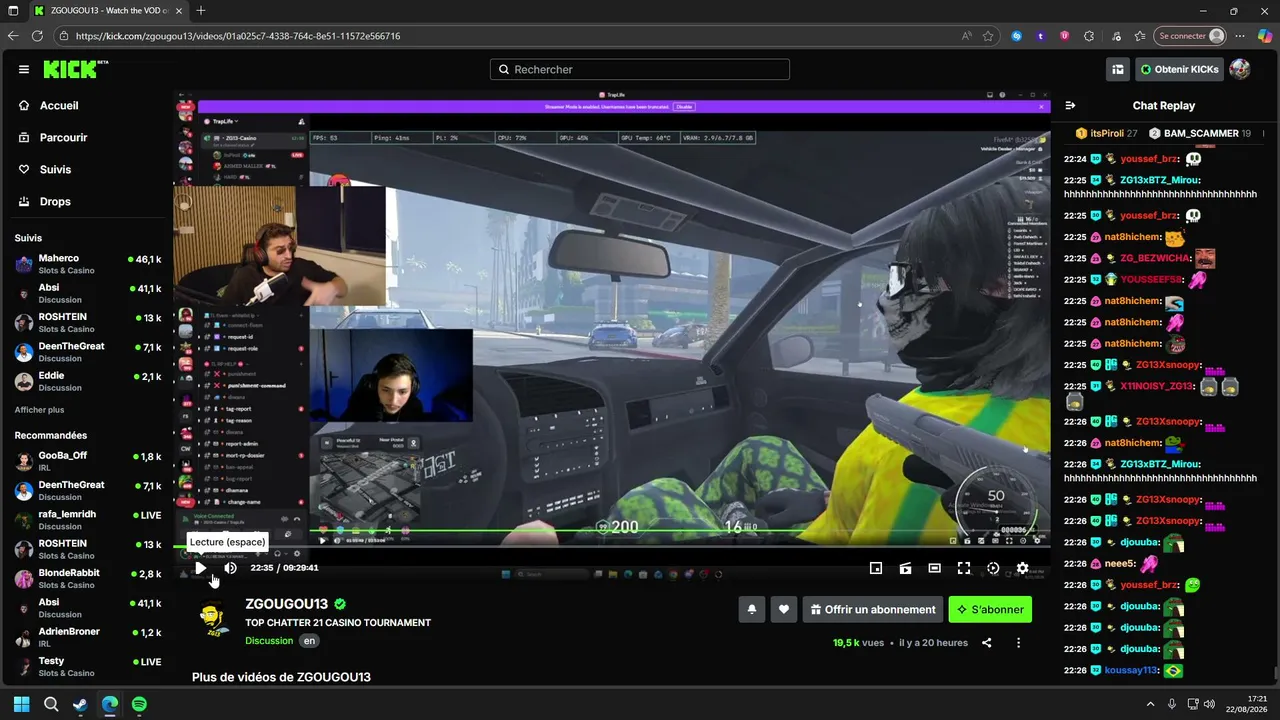Show hidden system tray icons

[1150, 704]
